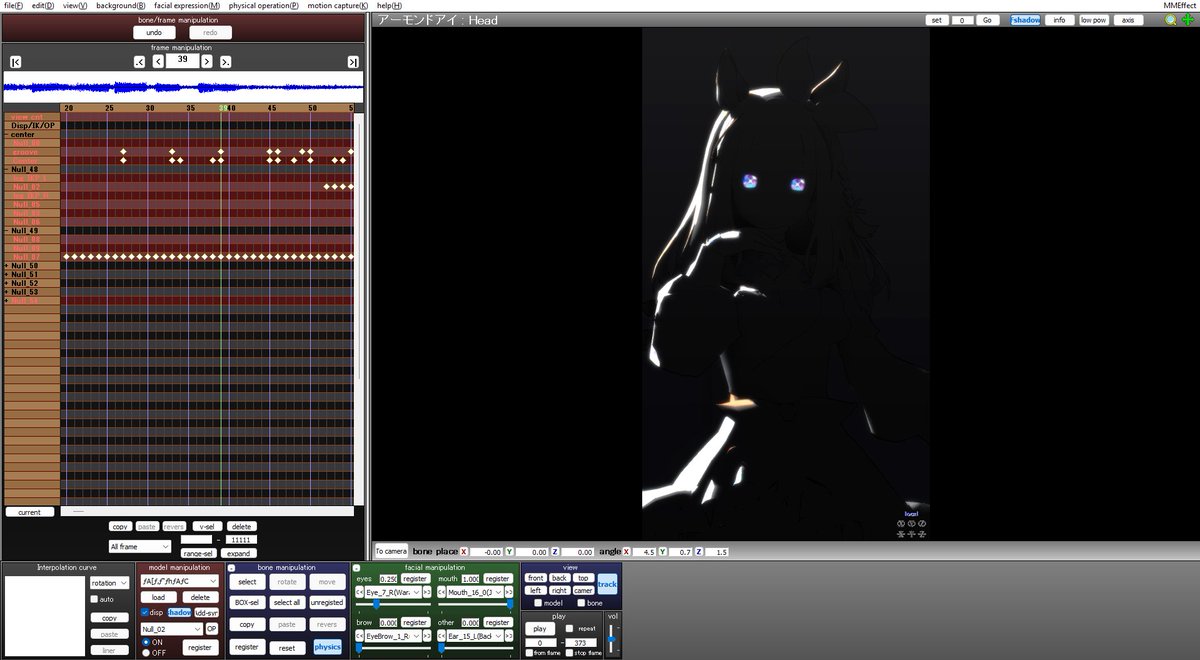
Task: Open the facial expression menu
Action: click(187, 6)
